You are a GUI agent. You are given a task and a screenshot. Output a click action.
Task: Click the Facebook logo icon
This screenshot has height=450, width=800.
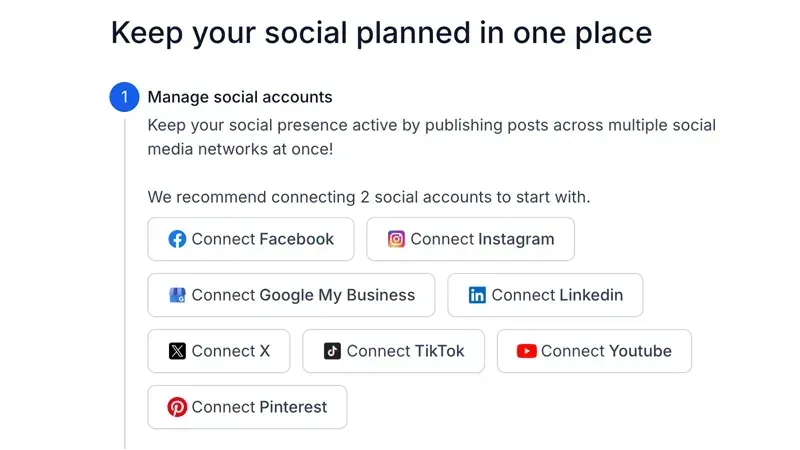coord(177,239)
